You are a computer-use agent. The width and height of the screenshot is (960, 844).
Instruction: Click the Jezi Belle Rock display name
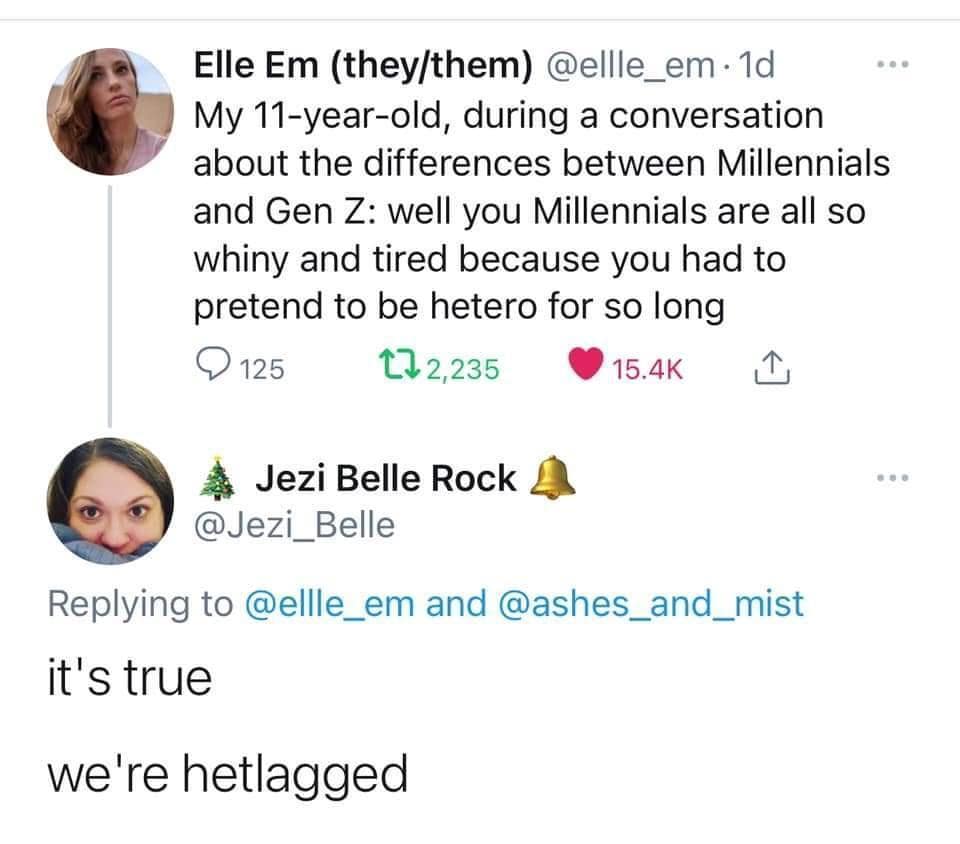(385, 479)
